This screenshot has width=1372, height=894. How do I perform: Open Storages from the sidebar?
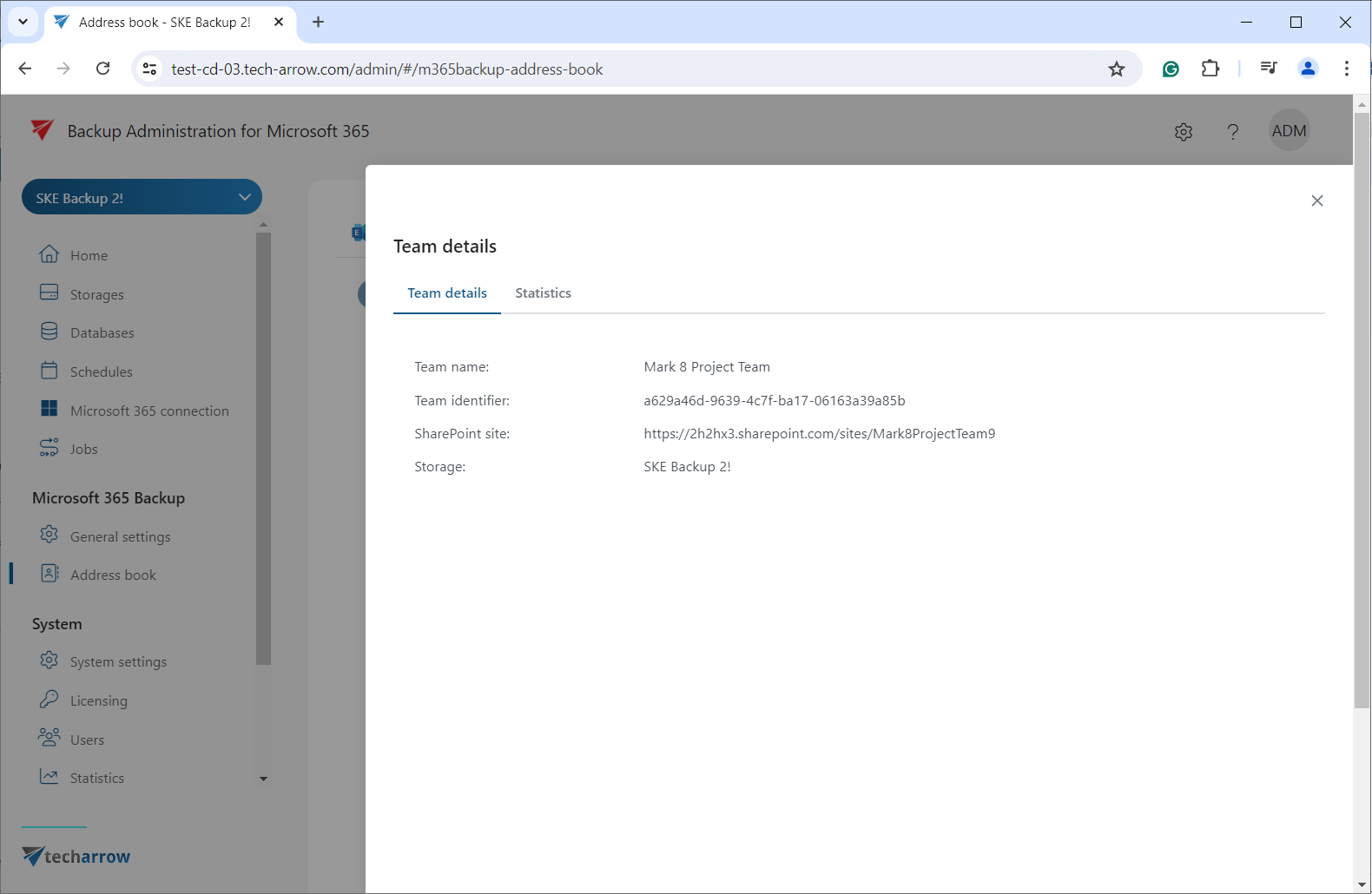[x=96, y=294]
